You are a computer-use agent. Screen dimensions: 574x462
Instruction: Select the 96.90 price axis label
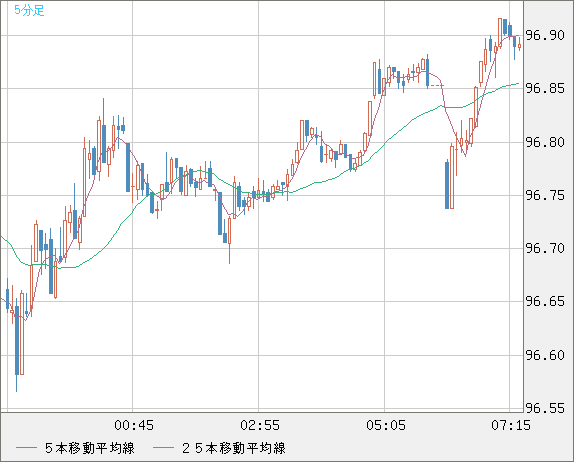[545, 36]
